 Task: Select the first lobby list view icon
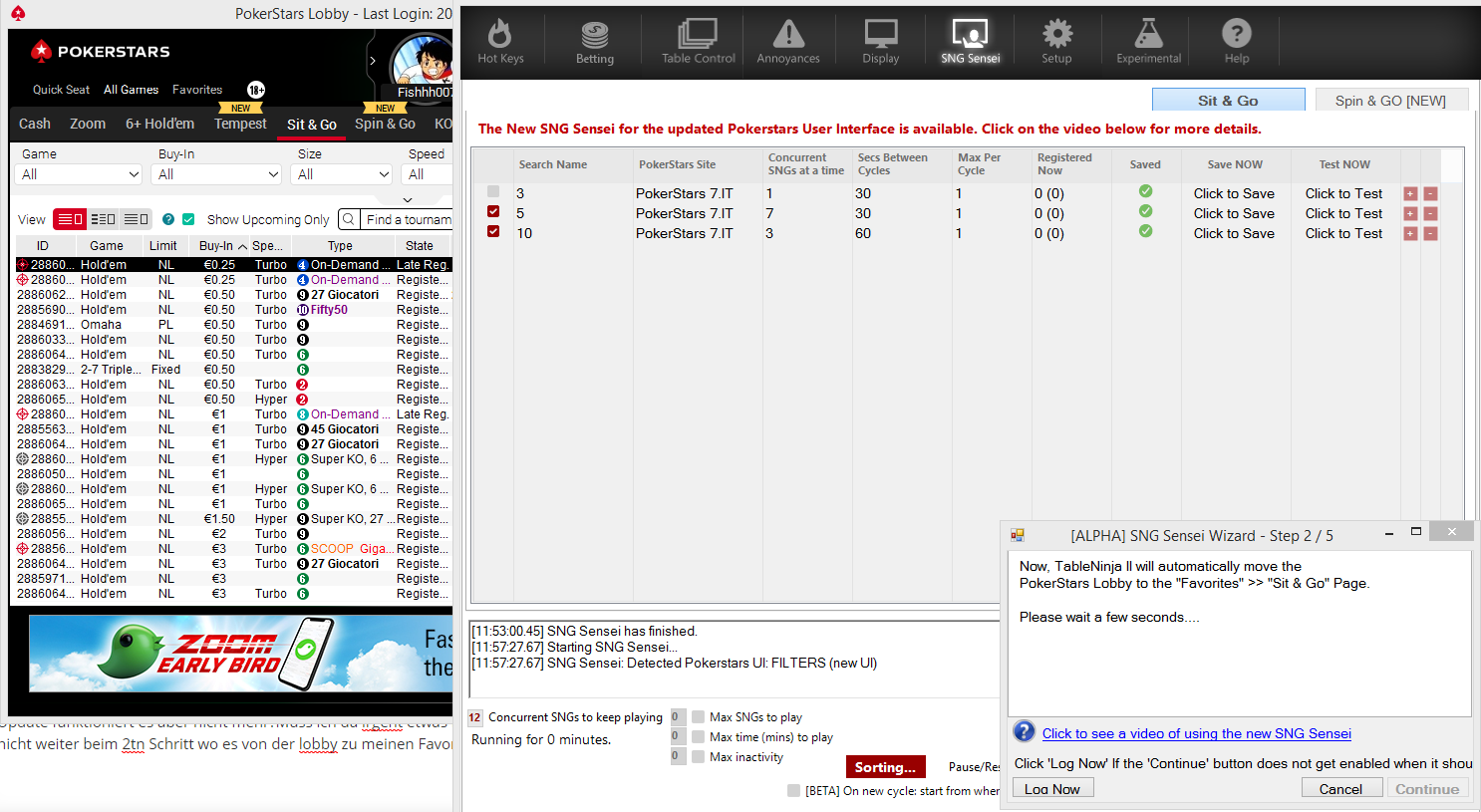point(70,219)
